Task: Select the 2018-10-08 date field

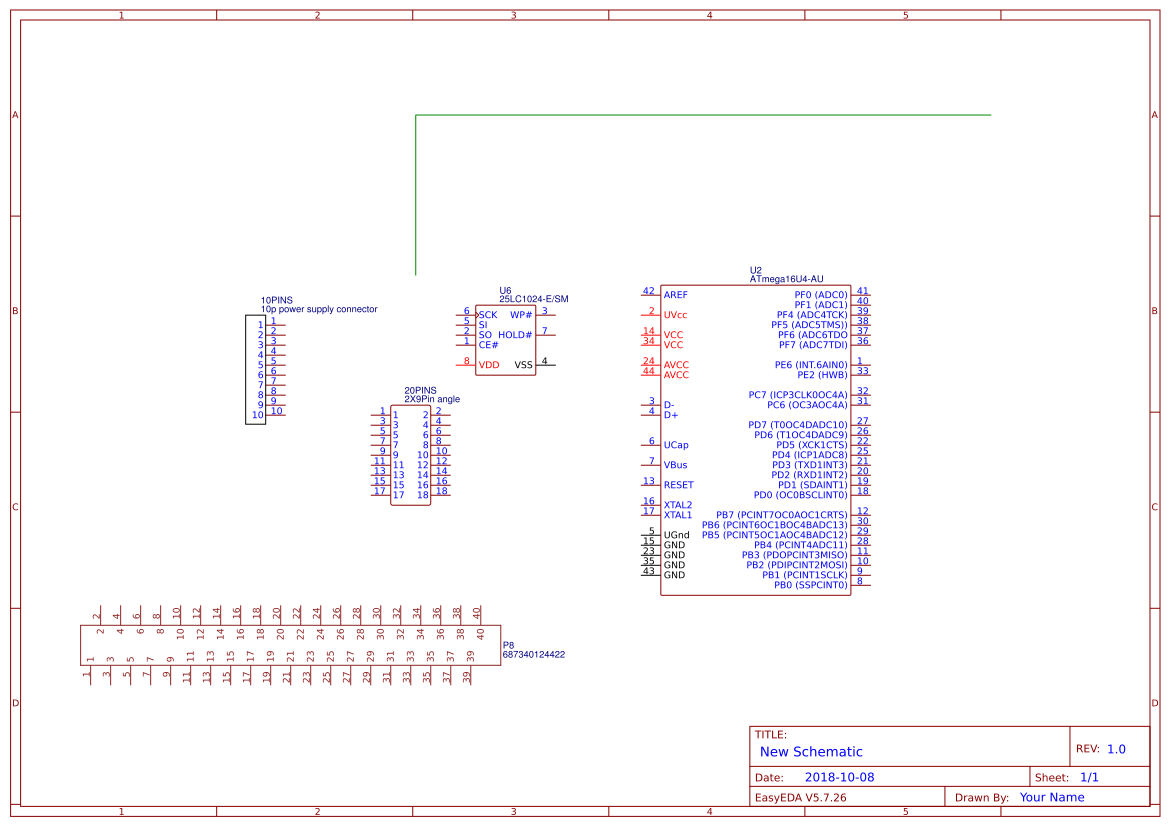Action: [838, 776]
